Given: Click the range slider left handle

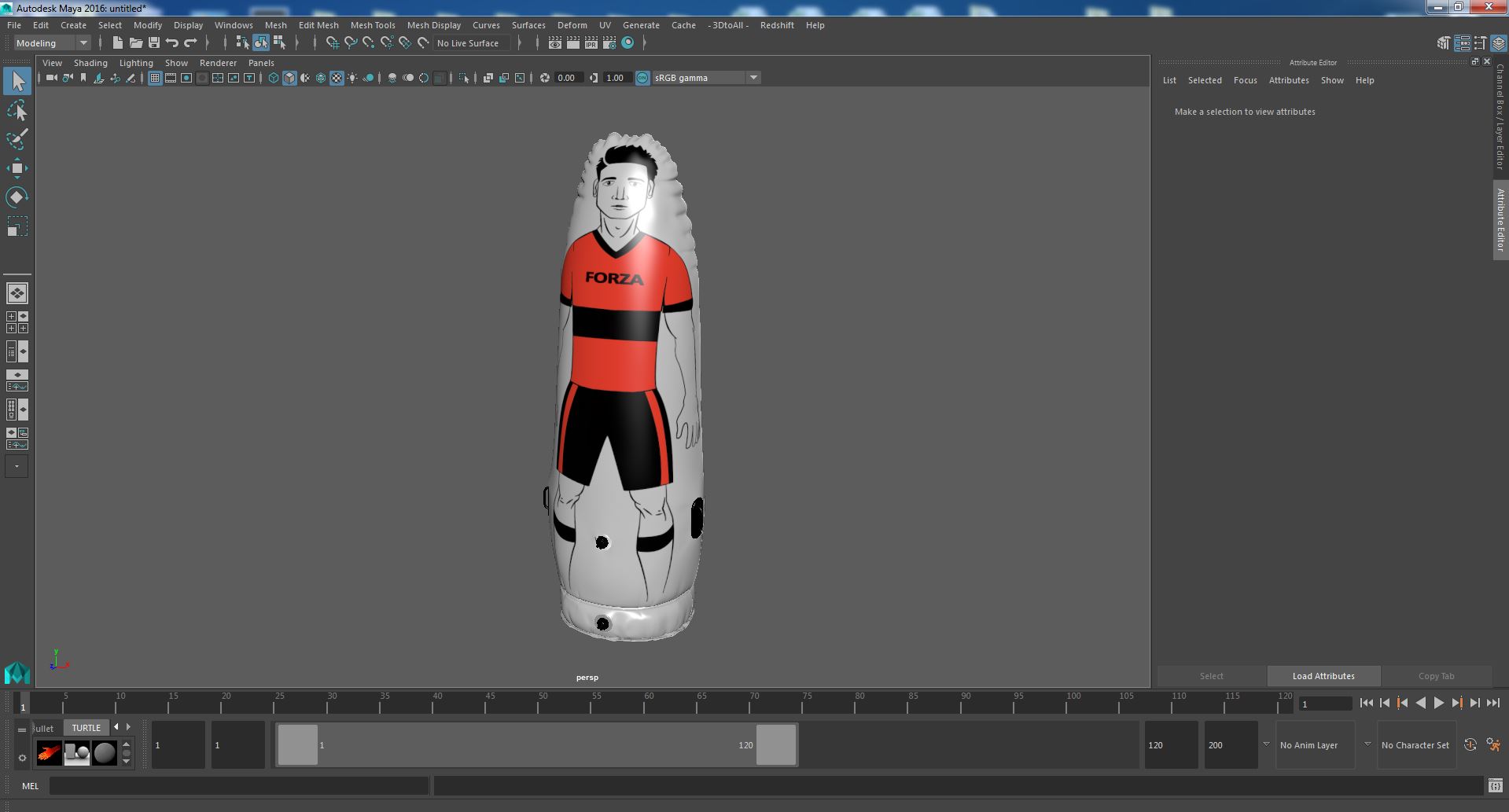Looking at the screenshot, I should (x=298, y=744).
